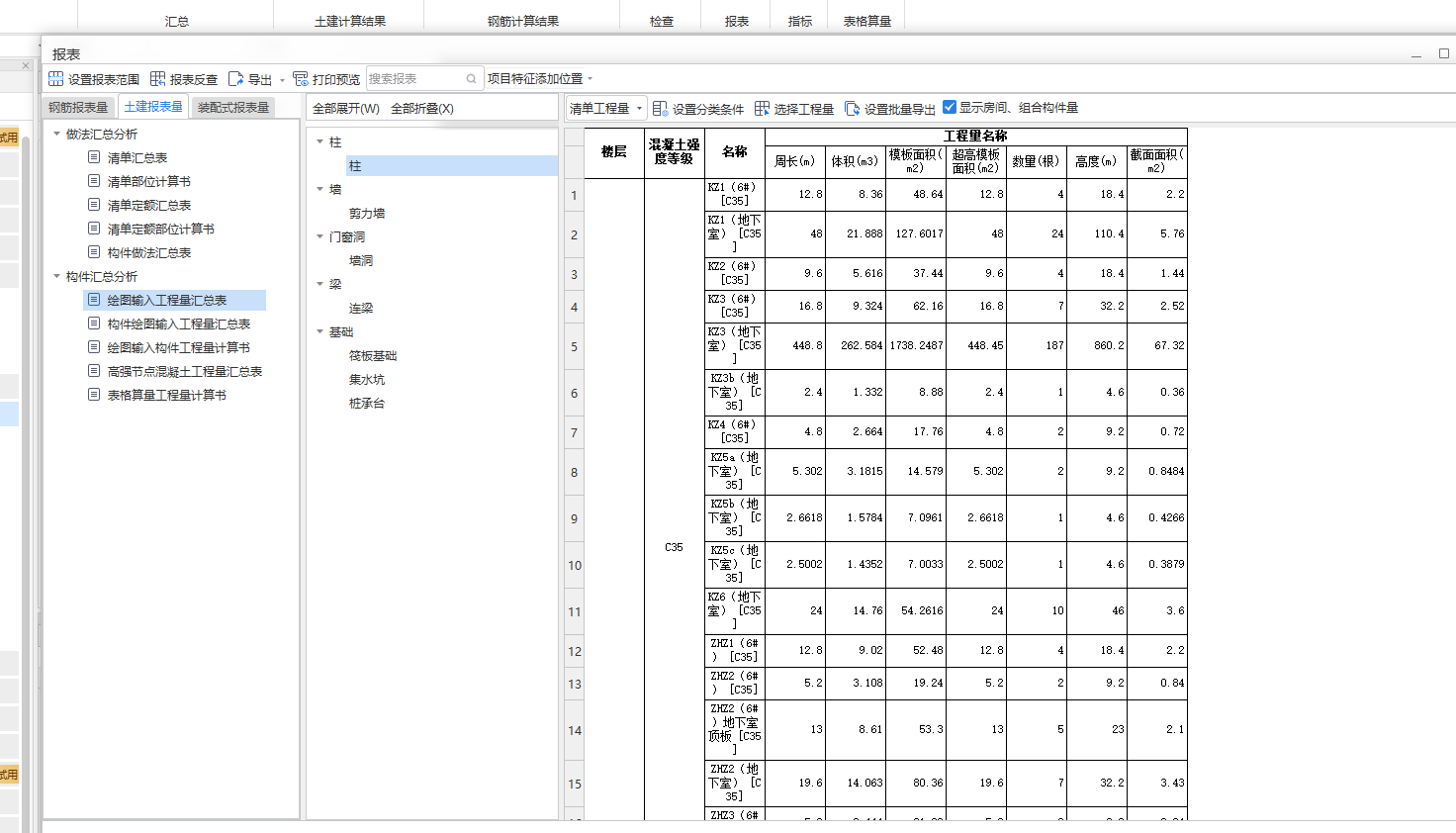This screenshot has height=833, width=1456.
Task: Switch to the 装配式报表量 tab
Action: (x=233, y=107)
